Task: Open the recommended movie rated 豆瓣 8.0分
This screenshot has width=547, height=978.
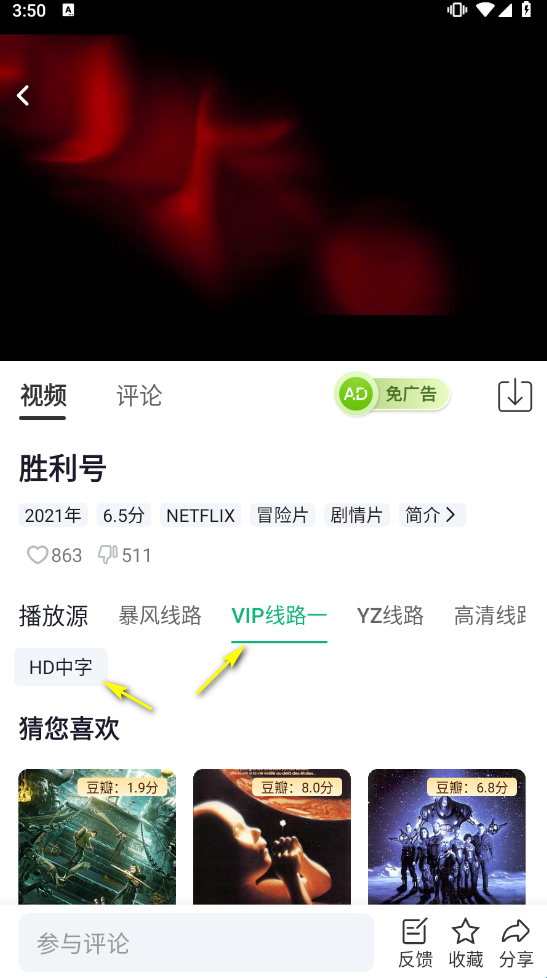Action: (272, 836)
